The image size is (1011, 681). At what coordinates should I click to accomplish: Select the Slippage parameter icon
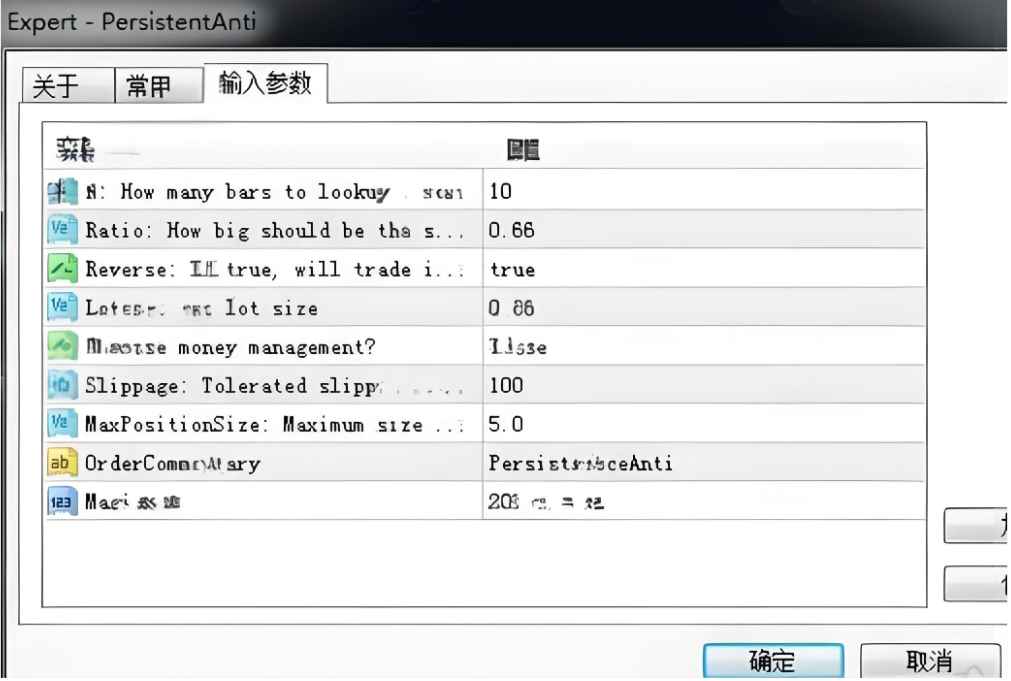(58, 385)
